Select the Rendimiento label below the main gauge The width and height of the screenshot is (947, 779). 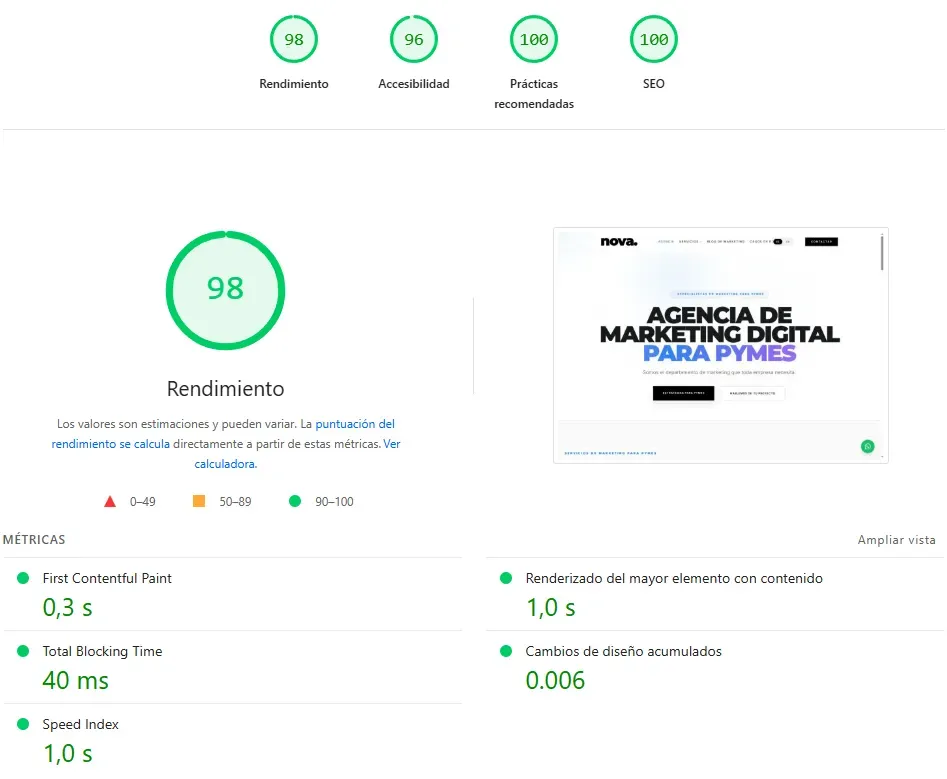225,388
